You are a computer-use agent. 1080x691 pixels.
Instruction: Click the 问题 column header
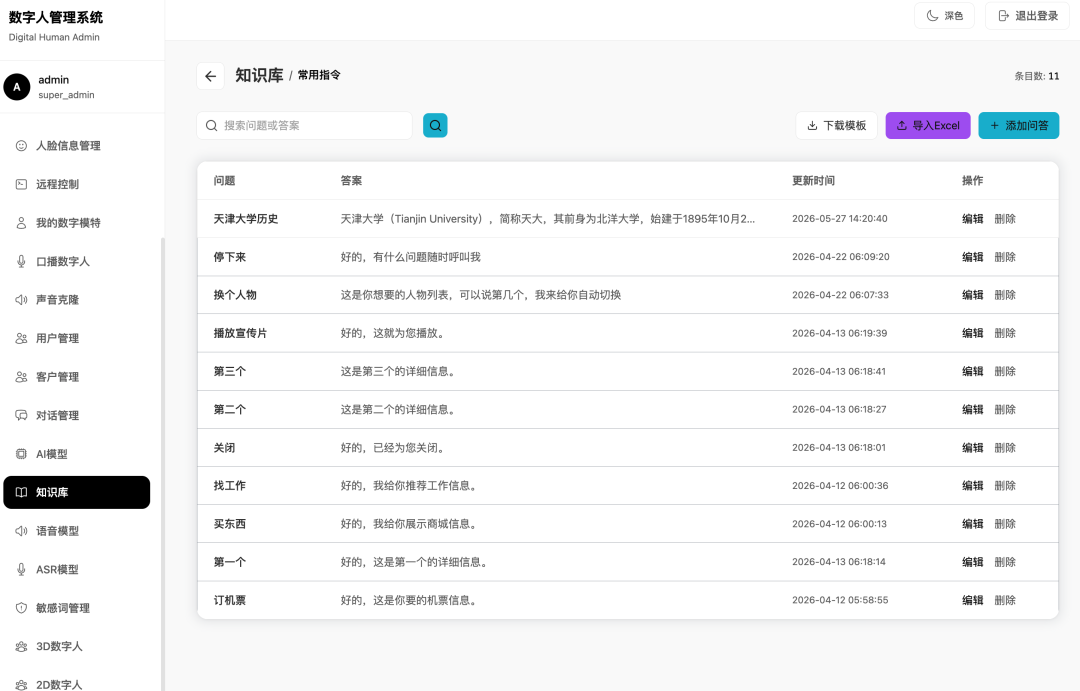pos(225,181)
